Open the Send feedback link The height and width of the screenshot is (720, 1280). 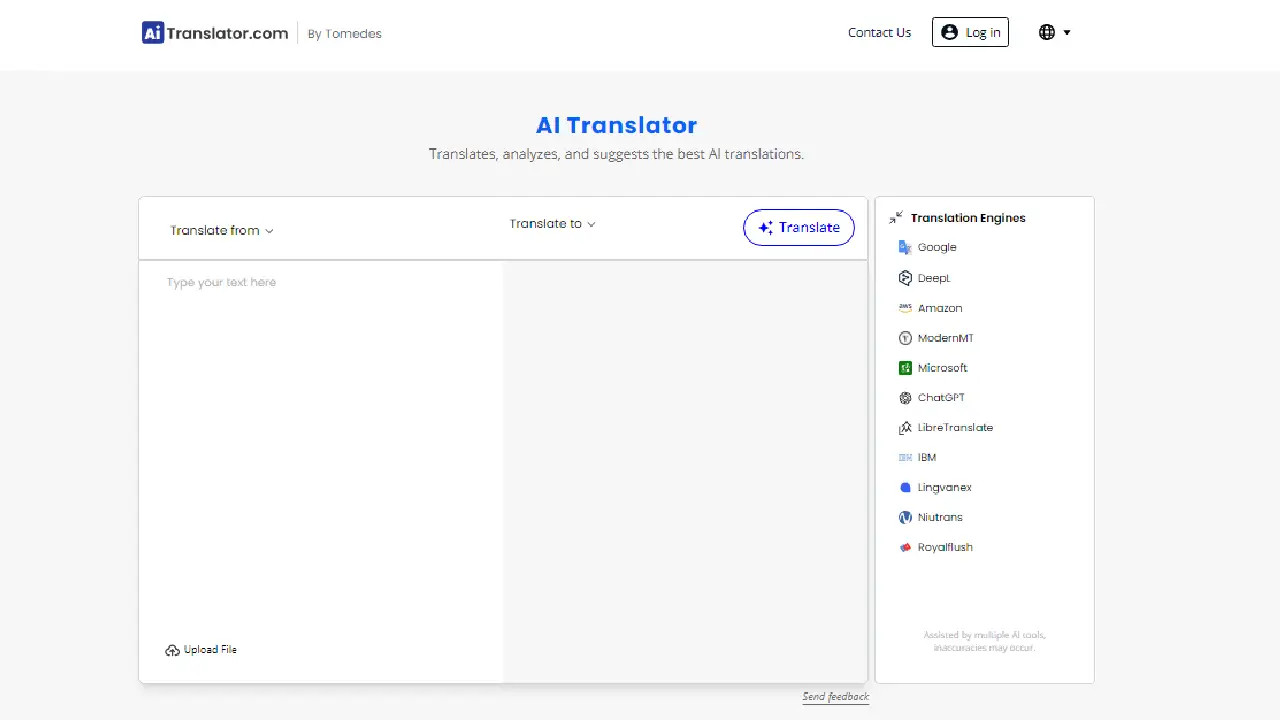[x=835, y=696]
